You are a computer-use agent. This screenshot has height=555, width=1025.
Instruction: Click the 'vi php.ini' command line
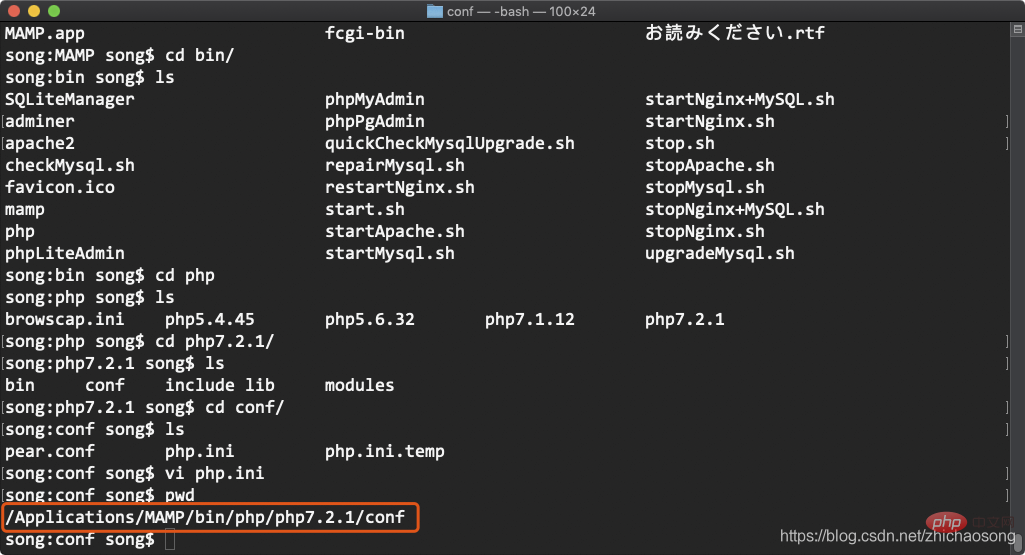[135, 473]
